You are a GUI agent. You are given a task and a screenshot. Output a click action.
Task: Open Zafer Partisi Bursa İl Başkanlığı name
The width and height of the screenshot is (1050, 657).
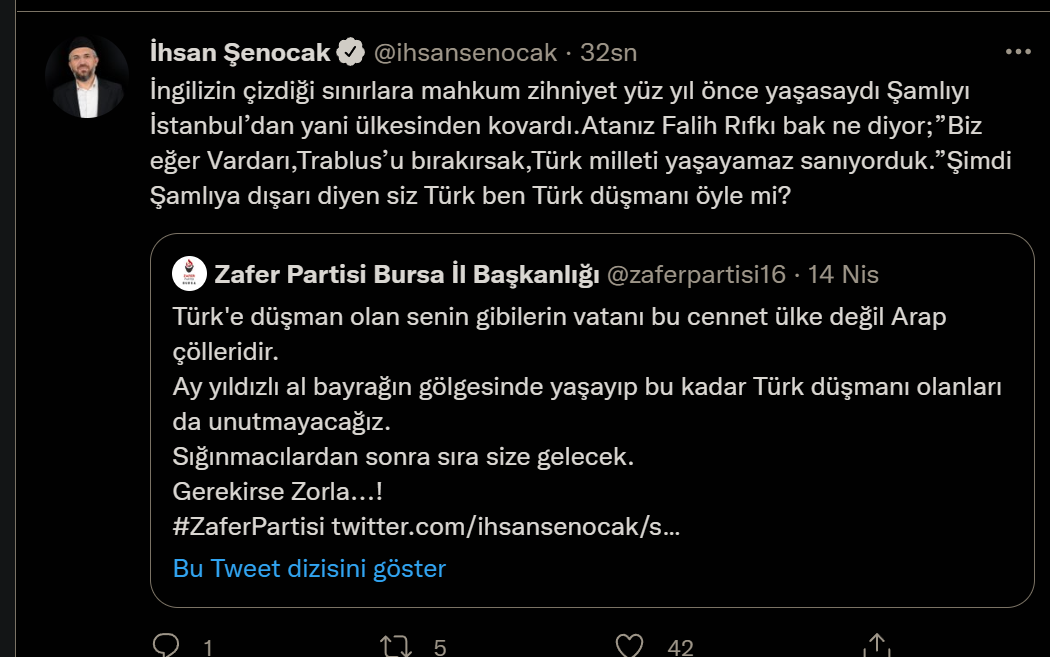point(406,274)
